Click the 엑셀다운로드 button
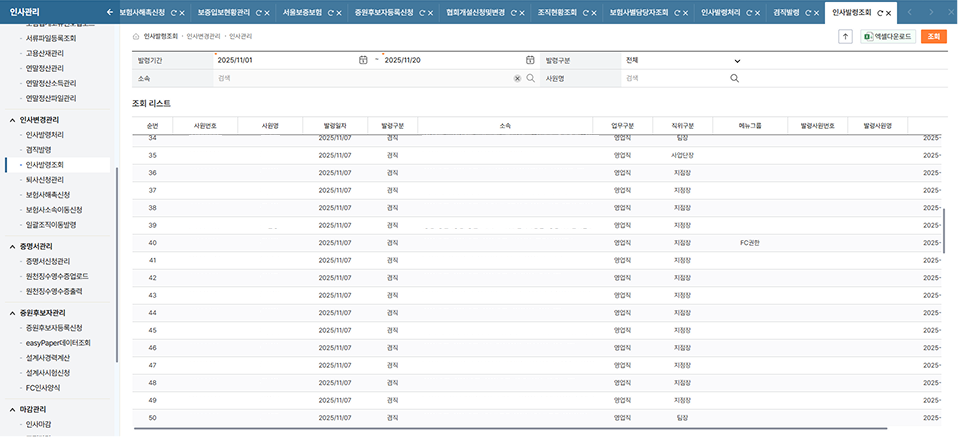This screenshot has width=958, height=437. pyautogui.click(x=887, y=36)
